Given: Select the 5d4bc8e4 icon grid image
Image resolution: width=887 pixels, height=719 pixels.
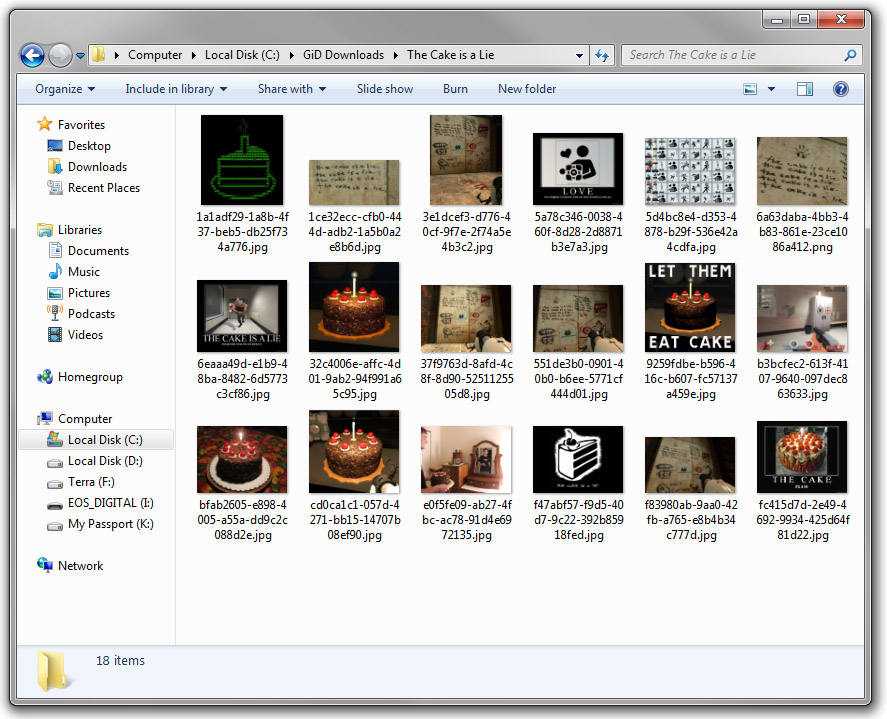Looking at the screenshot, I should click(x=690, y=171).
